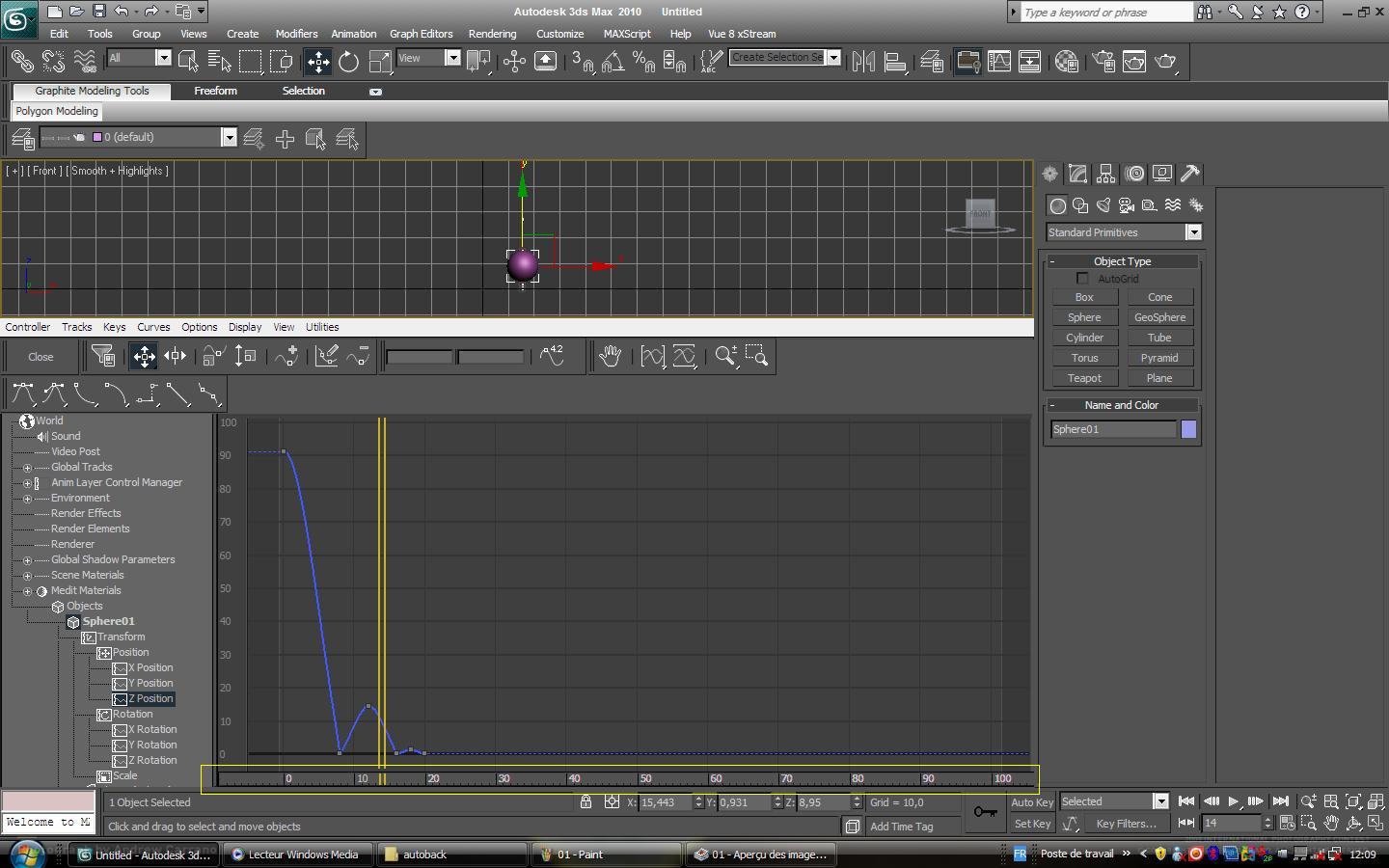Select the Cameras category icon

[x=1126, y=205]
